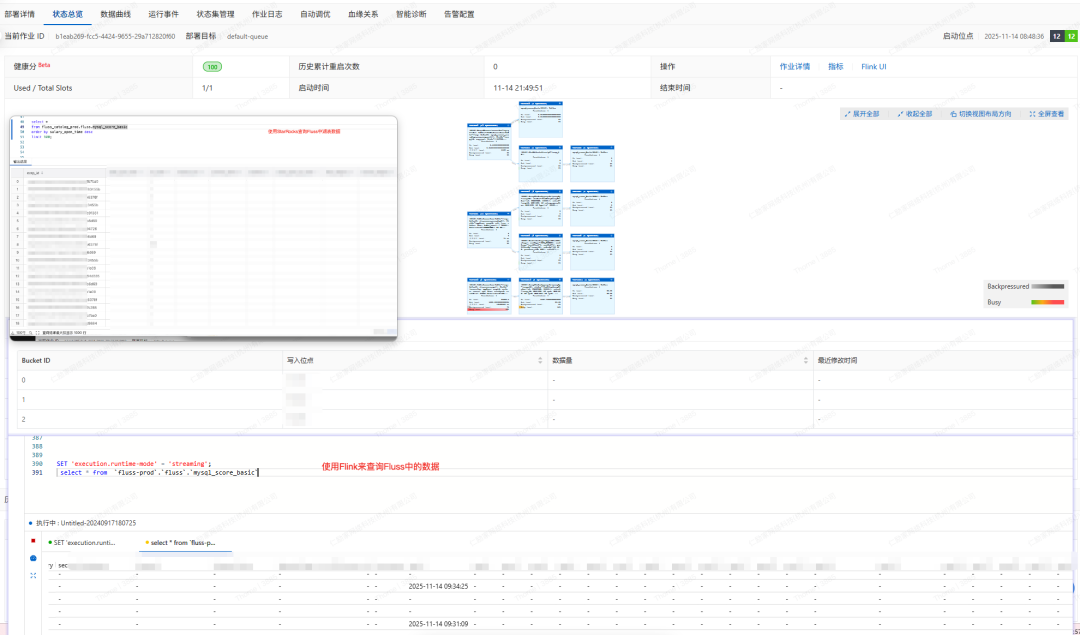Click the expand-results fullscreen icon under stop icon
The width and height of the screenshot is (1080, 635).
tap(33, 575)
